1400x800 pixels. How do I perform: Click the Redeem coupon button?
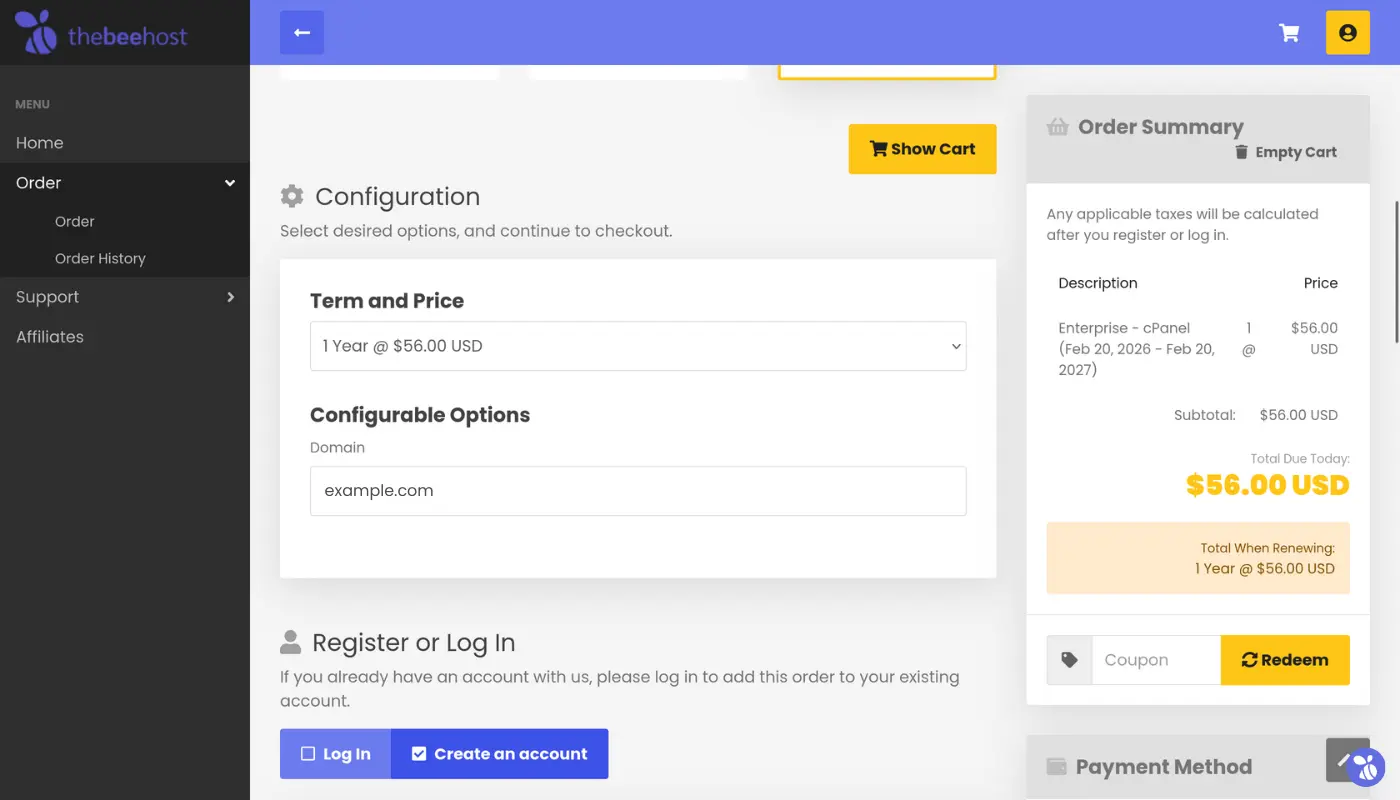click(x=1285, y=660)
